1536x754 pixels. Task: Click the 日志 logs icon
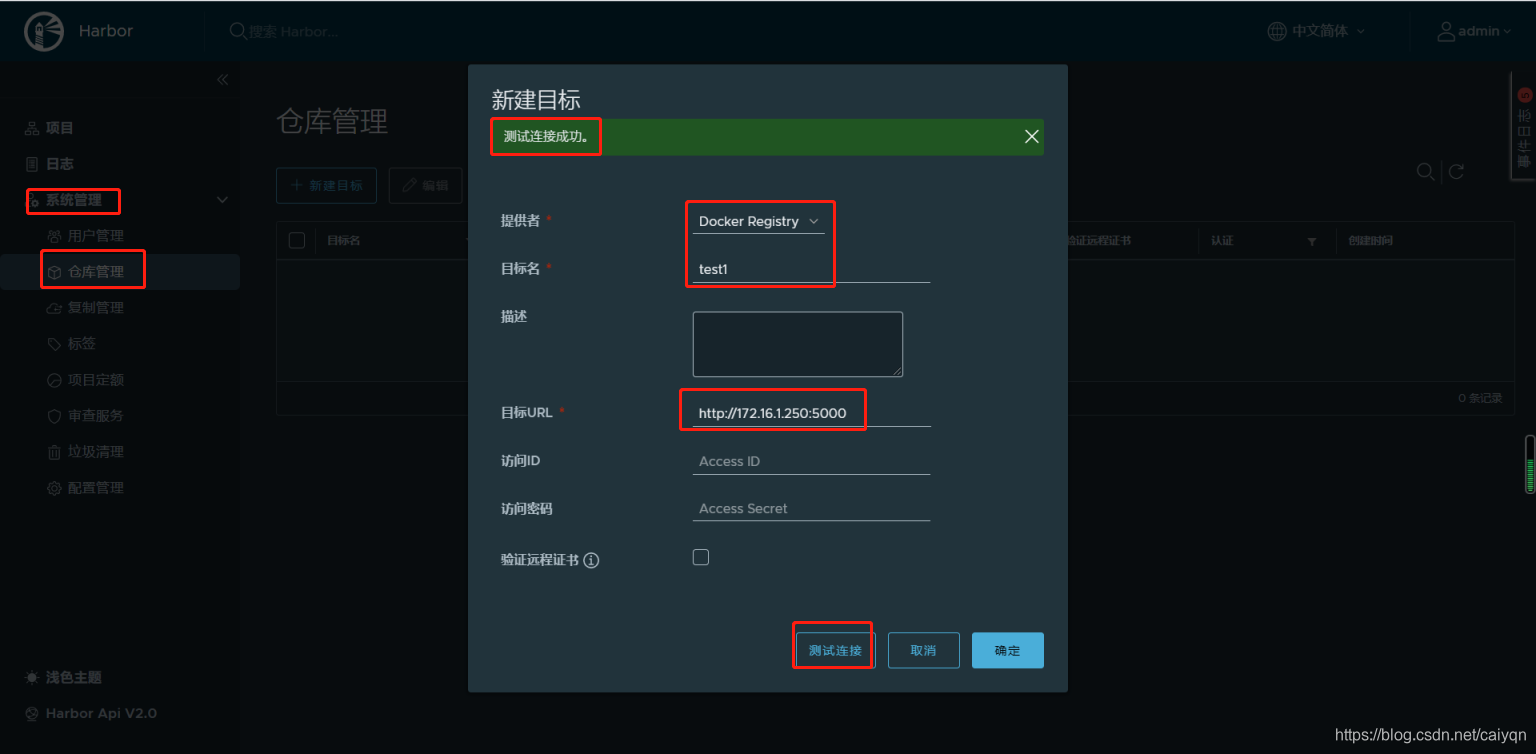pyautogui.click(x=32, y=164)
